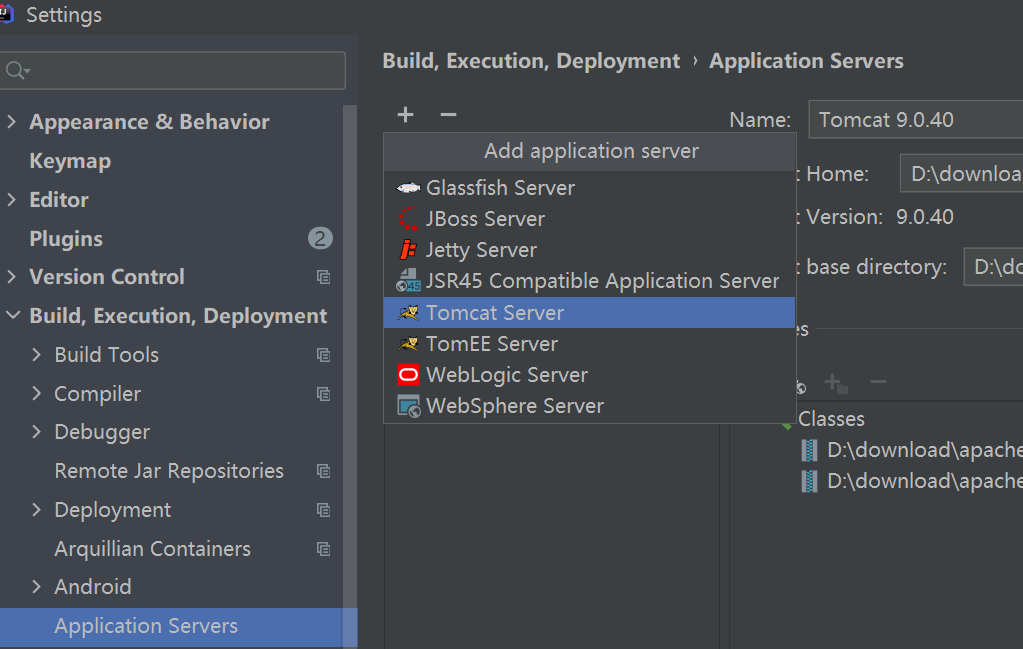Viewport: 1023px width, 649px height.
Task: Choose Jetty Server from the list
Action: tap(590, 250)
